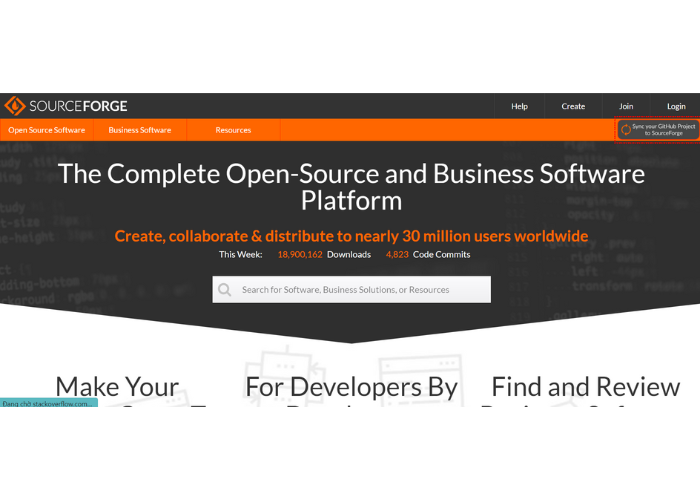Click the SourceForge diamond logo icon

click(x=15, y=106)
